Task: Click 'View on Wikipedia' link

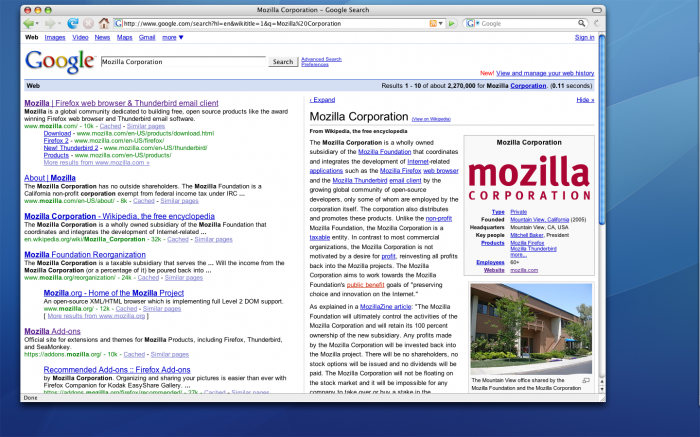Action: coord(431,119)
